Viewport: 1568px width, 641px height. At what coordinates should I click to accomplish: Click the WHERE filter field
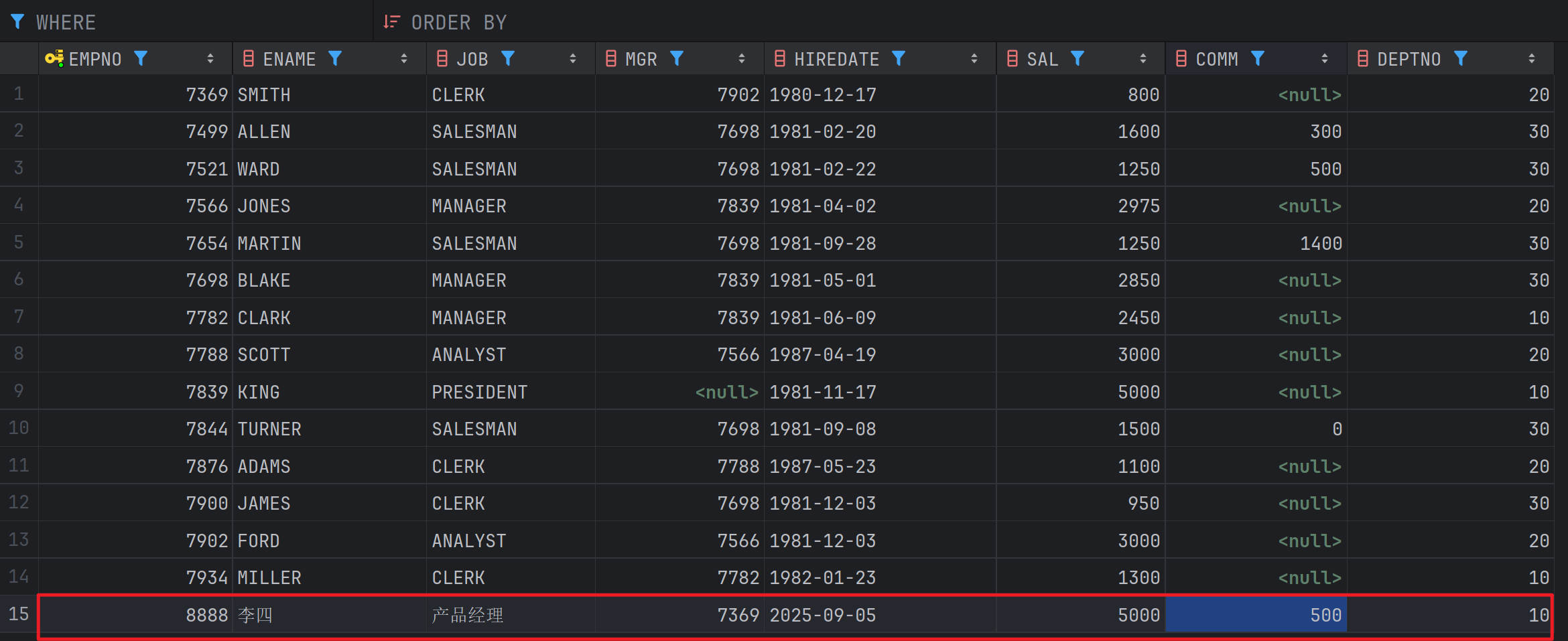click(201, 22)
